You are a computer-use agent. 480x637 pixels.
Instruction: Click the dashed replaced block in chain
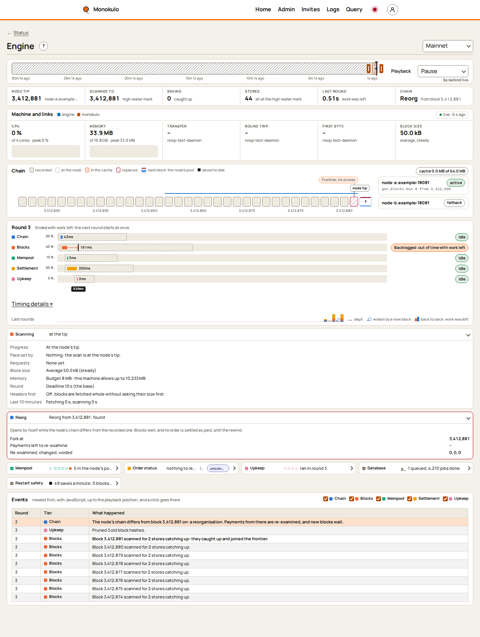point(354,202)
